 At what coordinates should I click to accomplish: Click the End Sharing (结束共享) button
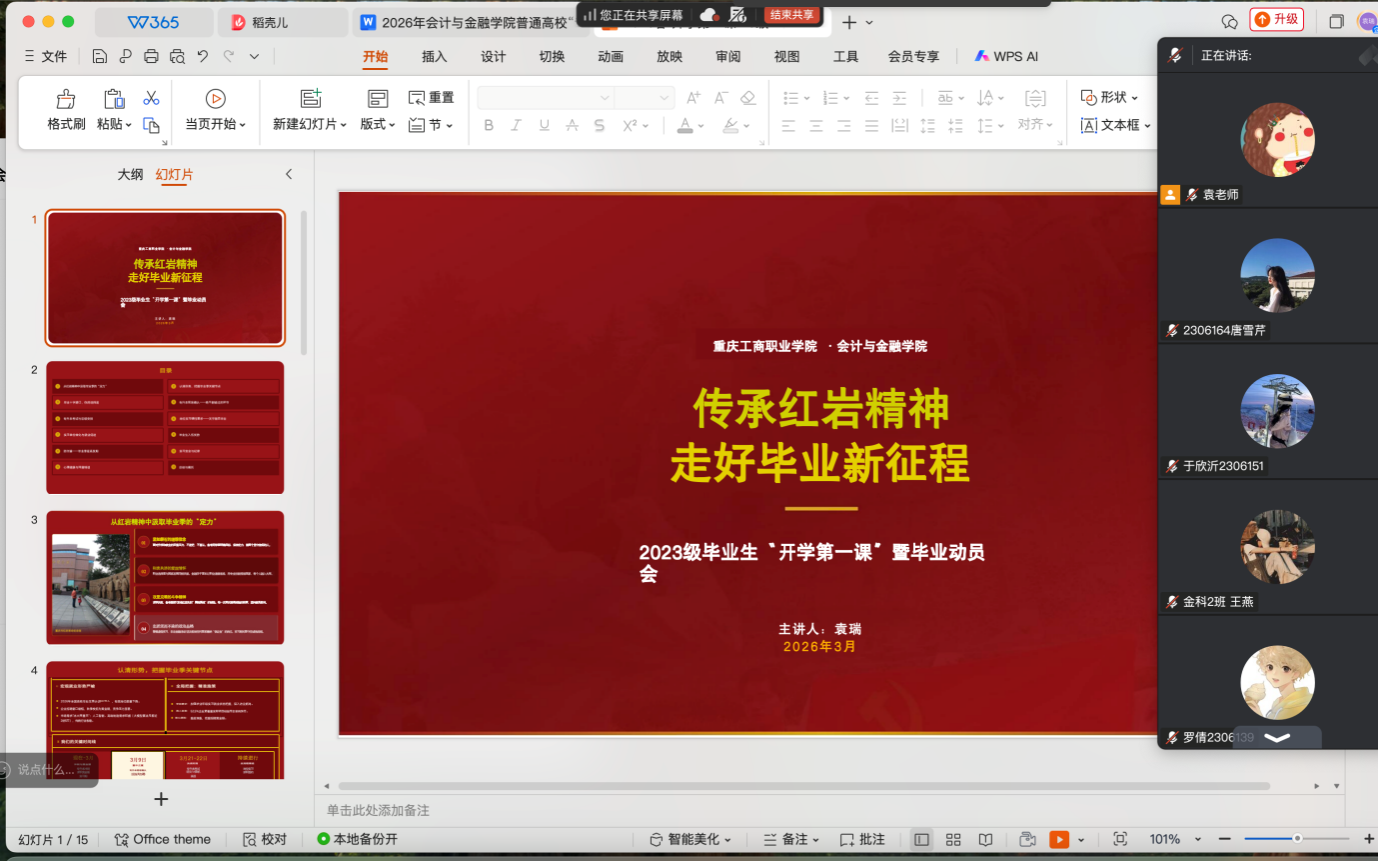tap(791, 15)
